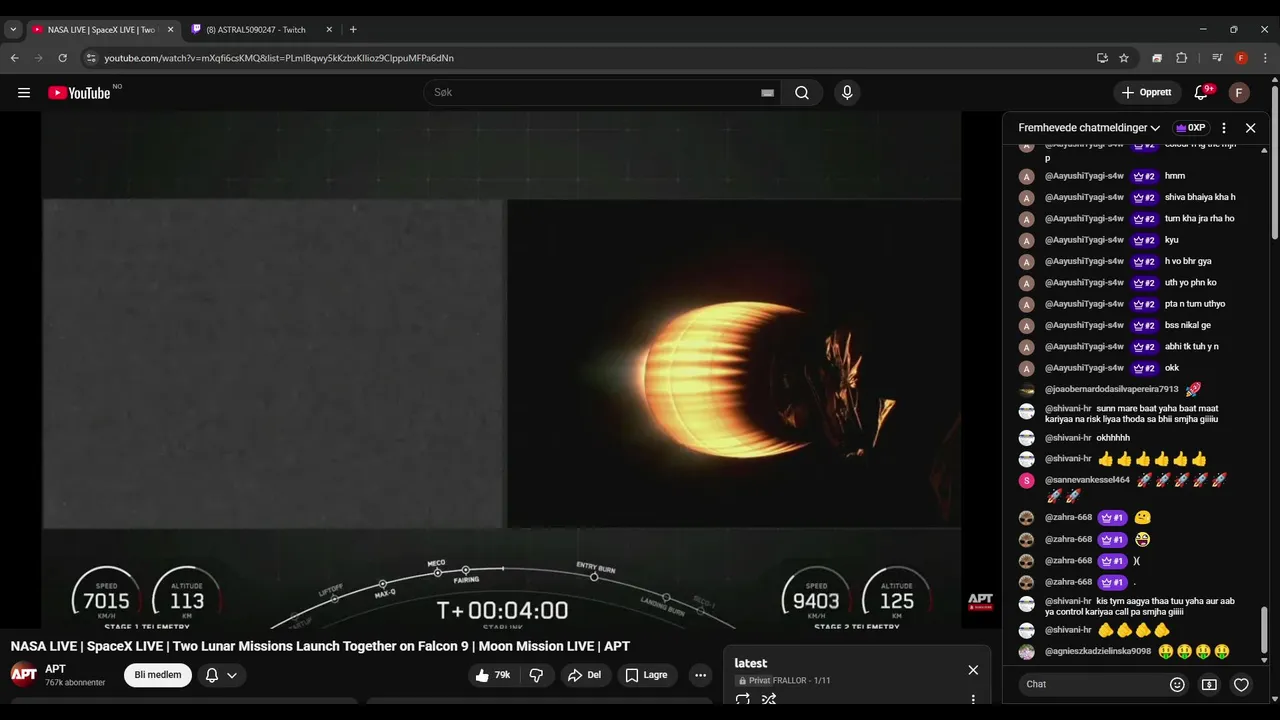Image resolution: width=1280 pixels, height=720 pixels.
Task: Go back in browser history
Action: point(15,58)
